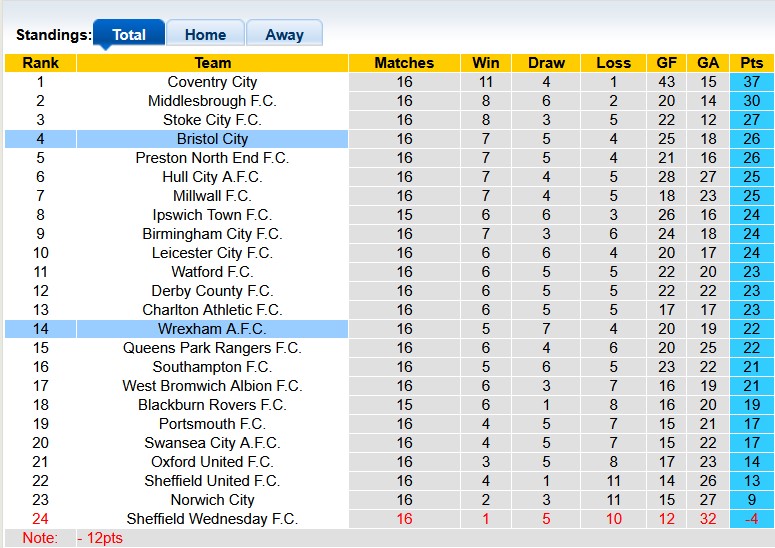This screenshot has width=775, height=548.
Task: Open the highlighted Bristol City row
Action: [x=212, y=139]
